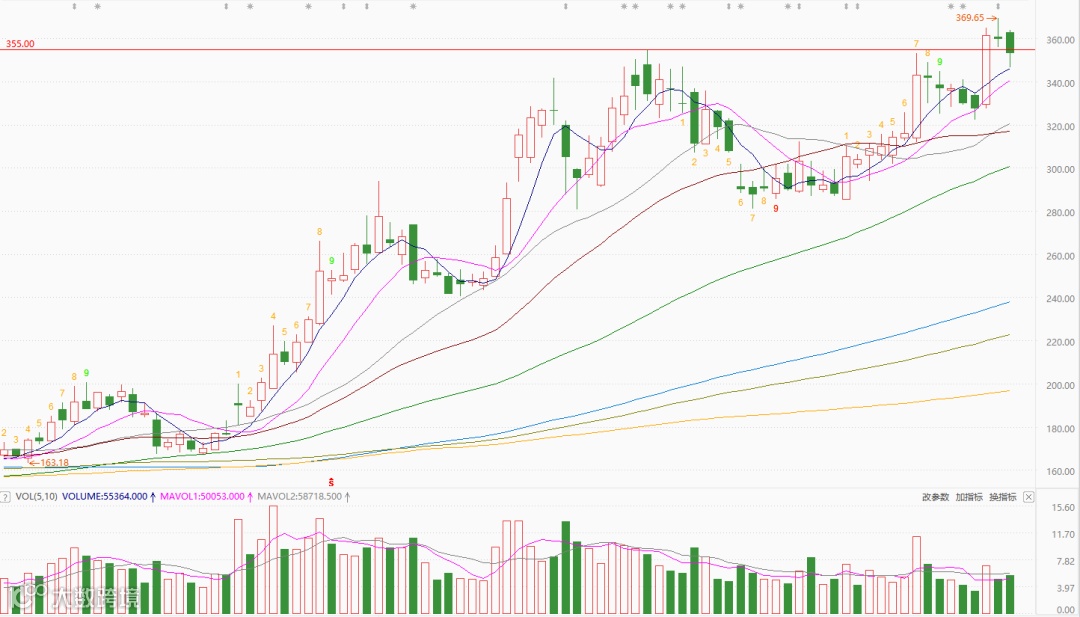Click the MAVOL2:58718.500 value

click(299, 496)
